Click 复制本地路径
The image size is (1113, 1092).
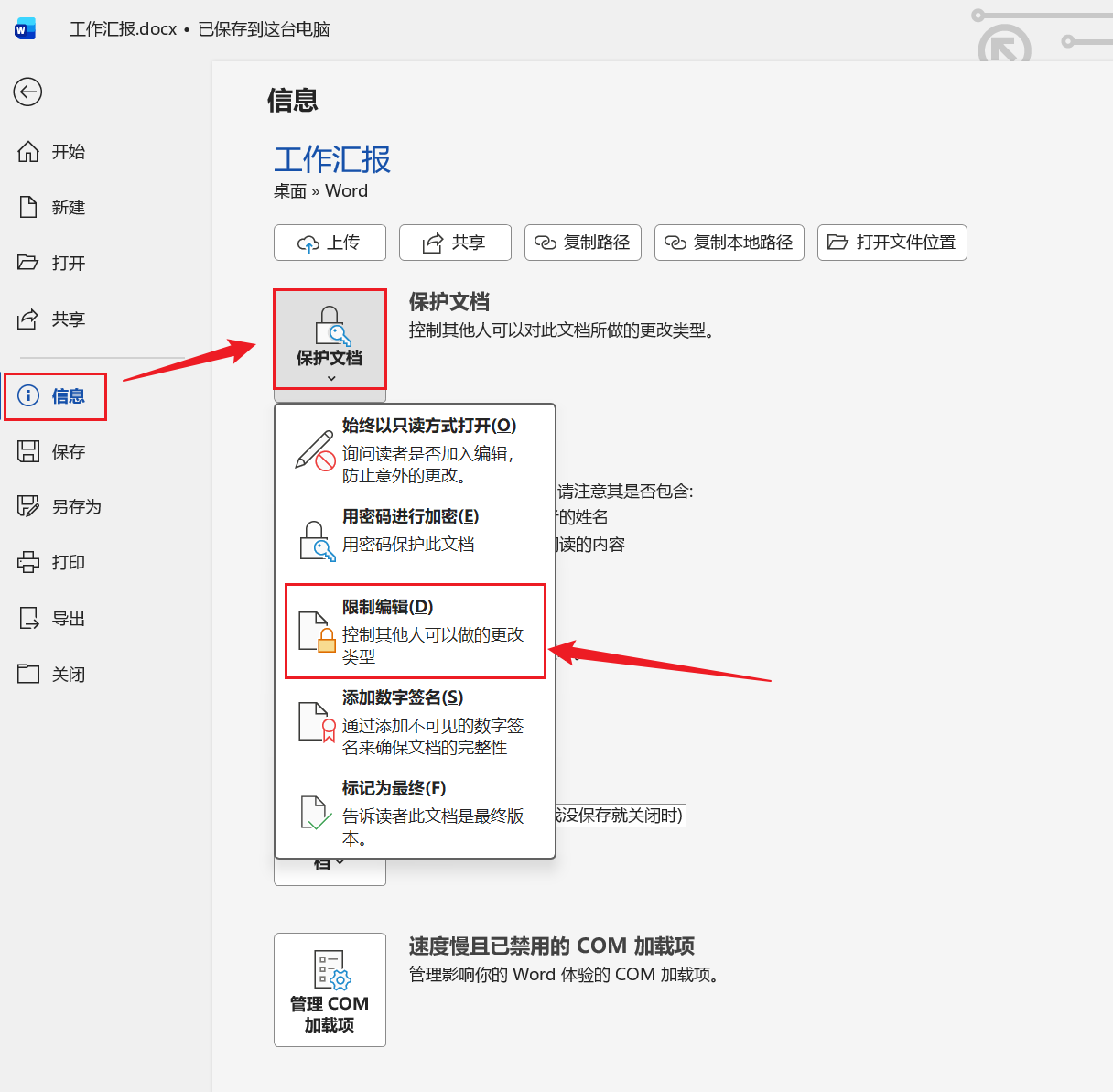(729, 243)
